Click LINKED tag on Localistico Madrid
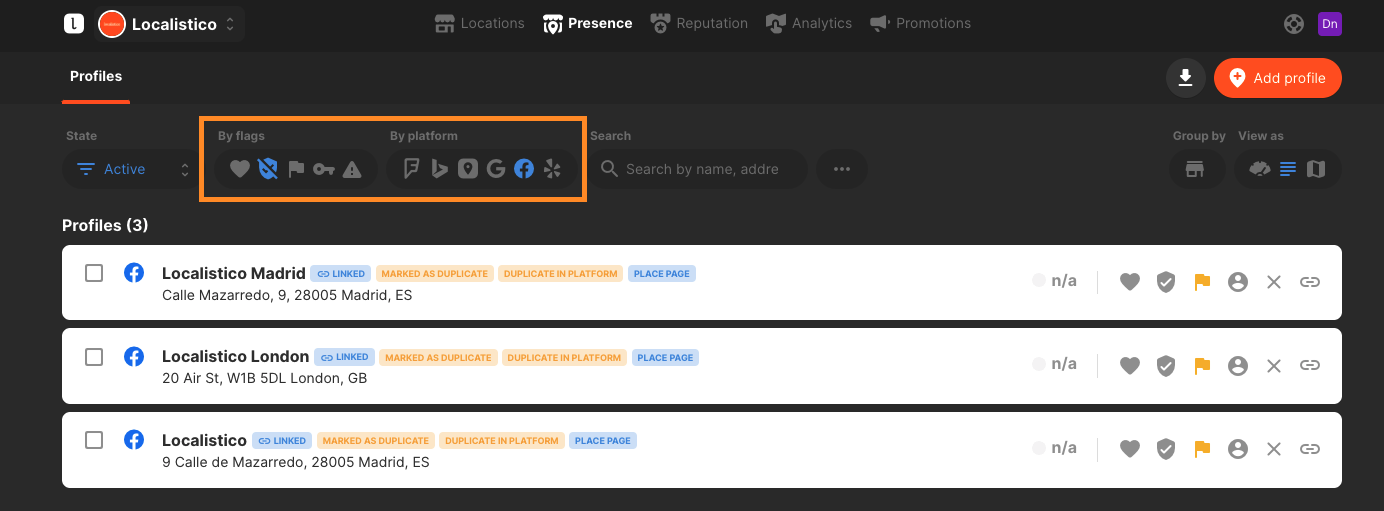 (340, 274)
